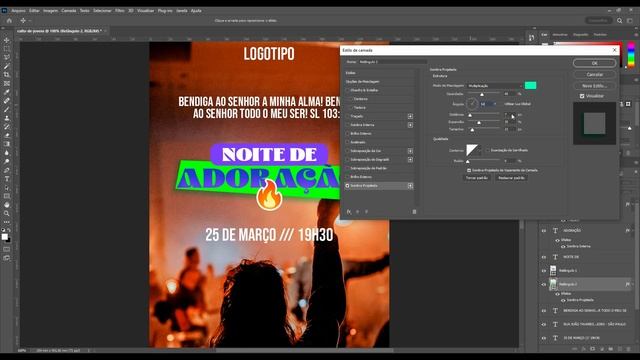640x360 pixels.
Task: Click the Novo Estilo button
Action: pyautogui.click(x=594, y=86)
